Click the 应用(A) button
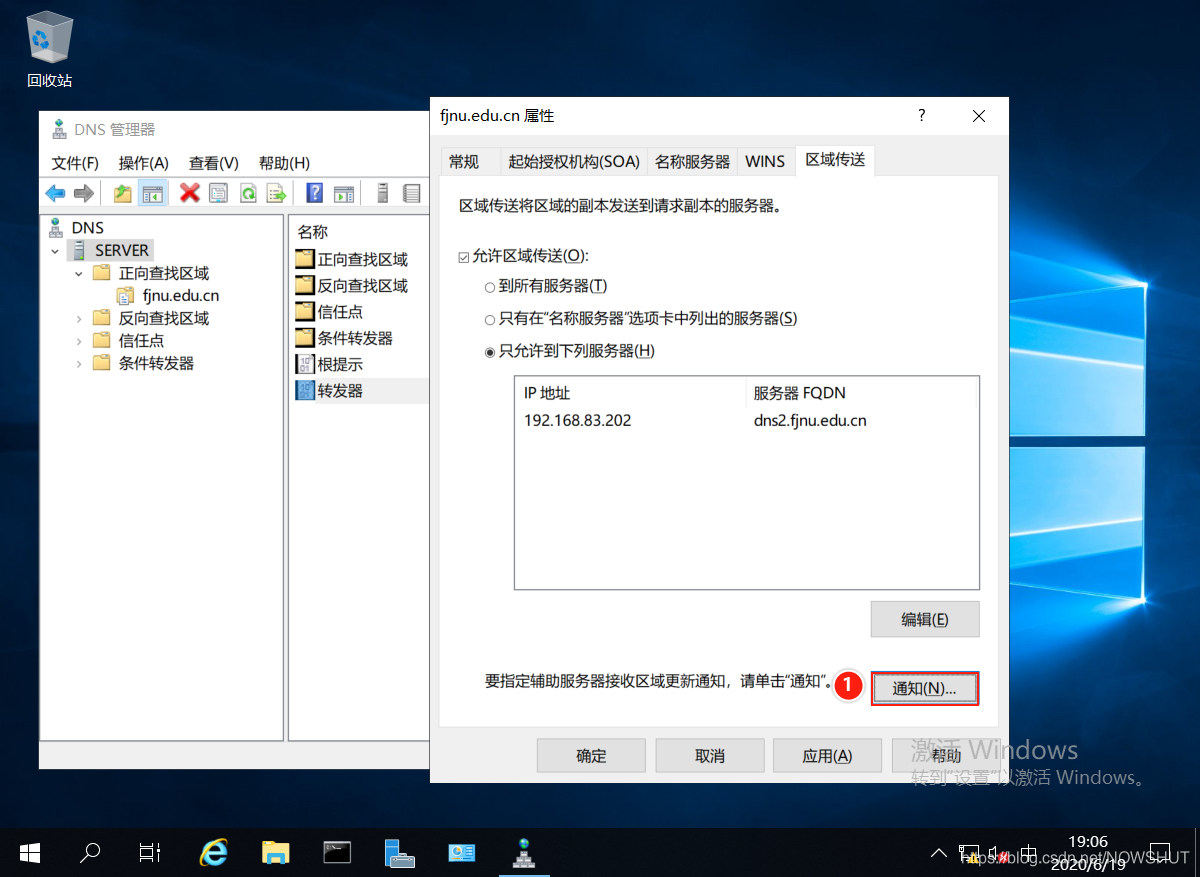 coord(827,756)
